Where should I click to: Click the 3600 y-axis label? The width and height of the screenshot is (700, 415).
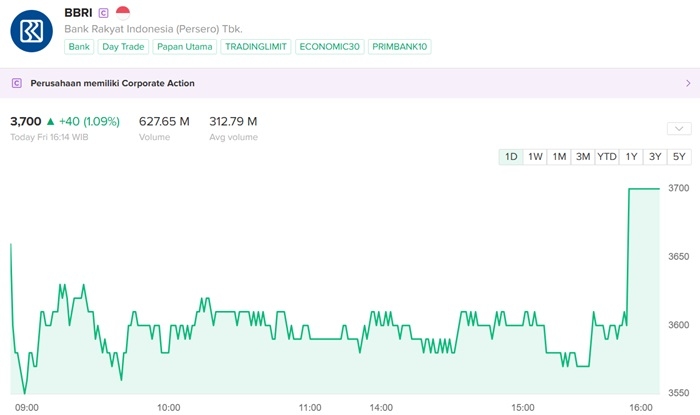(x=679, y=325)
